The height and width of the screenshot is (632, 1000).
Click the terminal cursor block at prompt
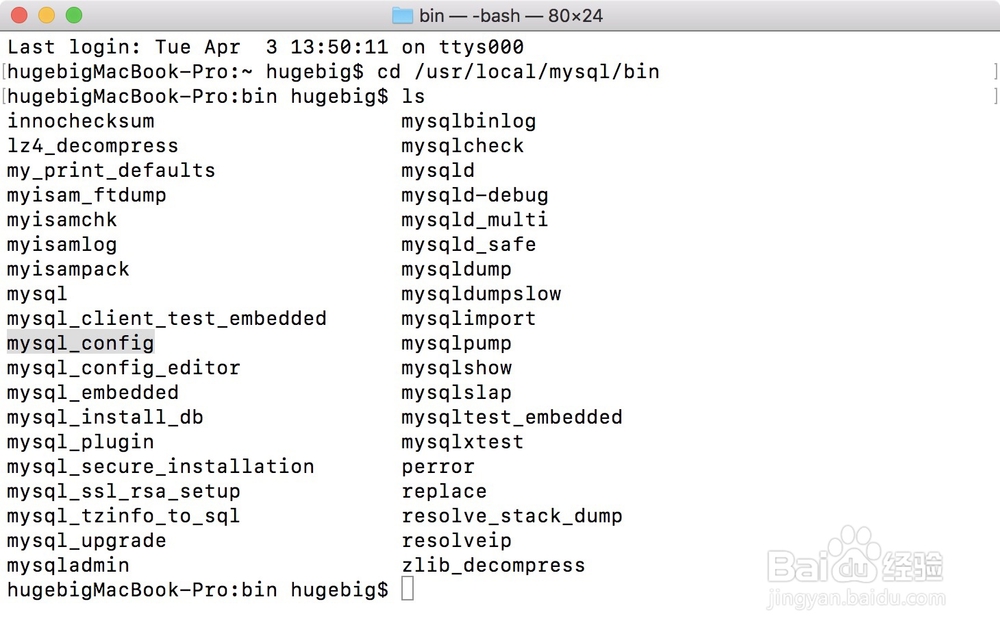pyautogui.click(x=408, y=589)
